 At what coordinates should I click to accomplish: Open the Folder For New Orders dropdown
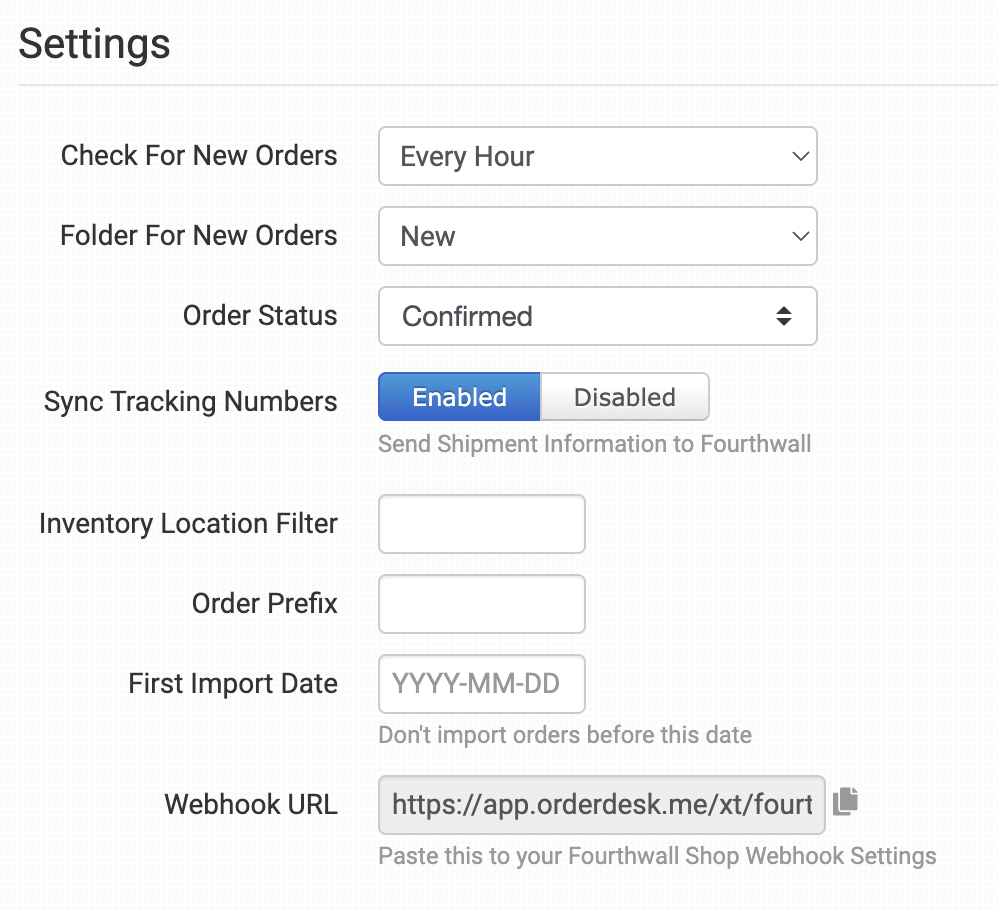tap(598, 236)
